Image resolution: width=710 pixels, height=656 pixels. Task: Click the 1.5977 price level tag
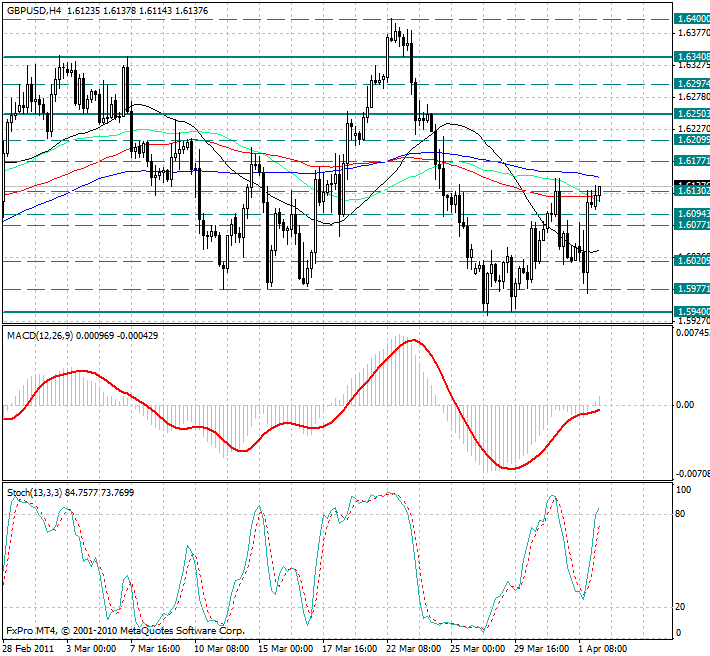pyautogui.click(x=692, y=289)
